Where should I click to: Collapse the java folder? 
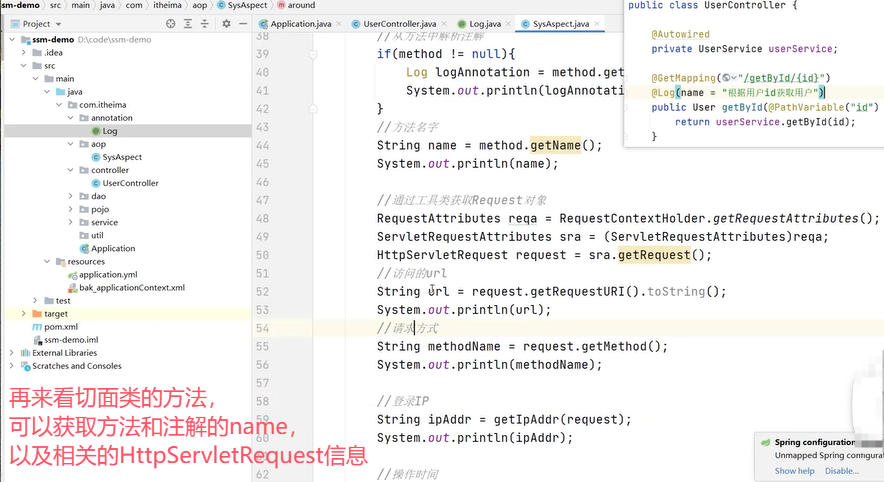click(47, 91)
